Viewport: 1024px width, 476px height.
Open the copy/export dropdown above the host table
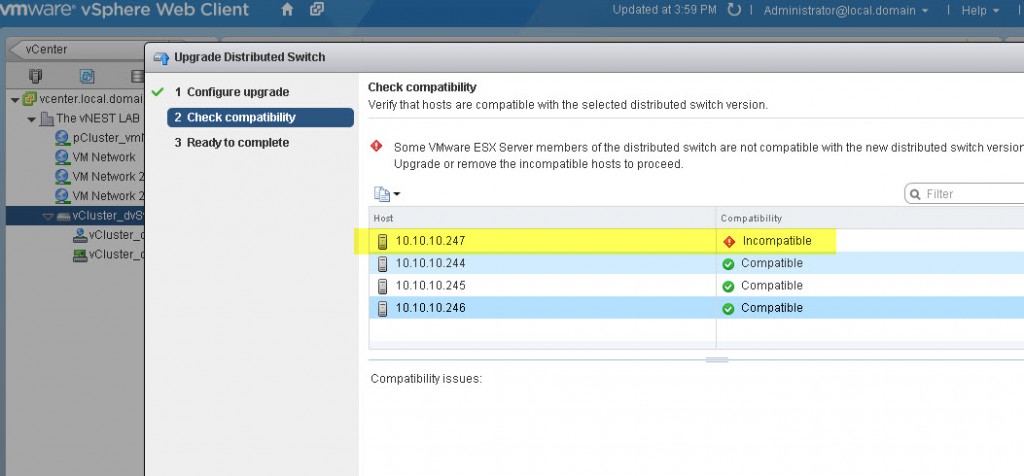[x=386, y=194]
